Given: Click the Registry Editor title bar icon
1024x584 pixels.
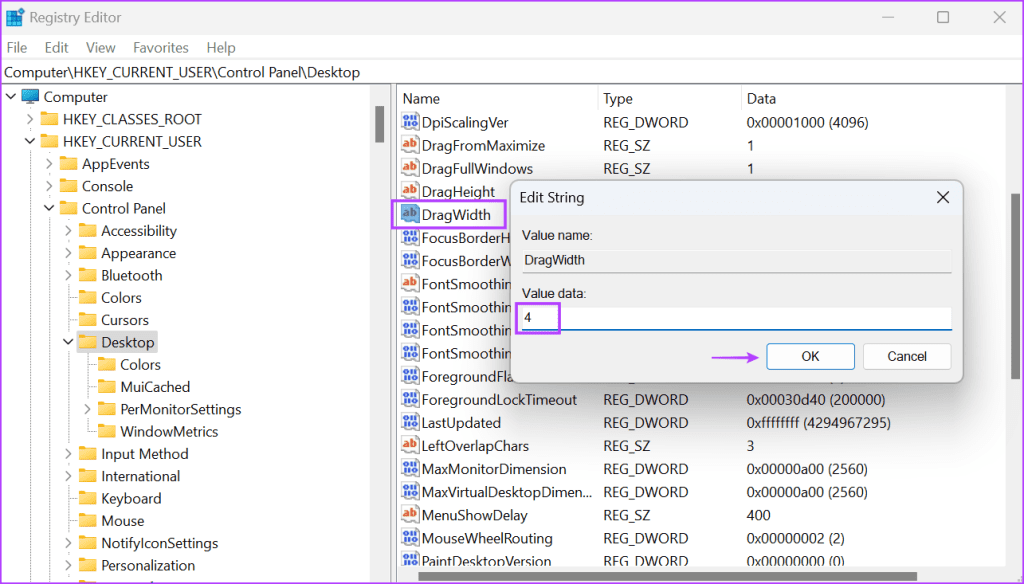Looking at the screenshot, I should (x=16, y=16).
